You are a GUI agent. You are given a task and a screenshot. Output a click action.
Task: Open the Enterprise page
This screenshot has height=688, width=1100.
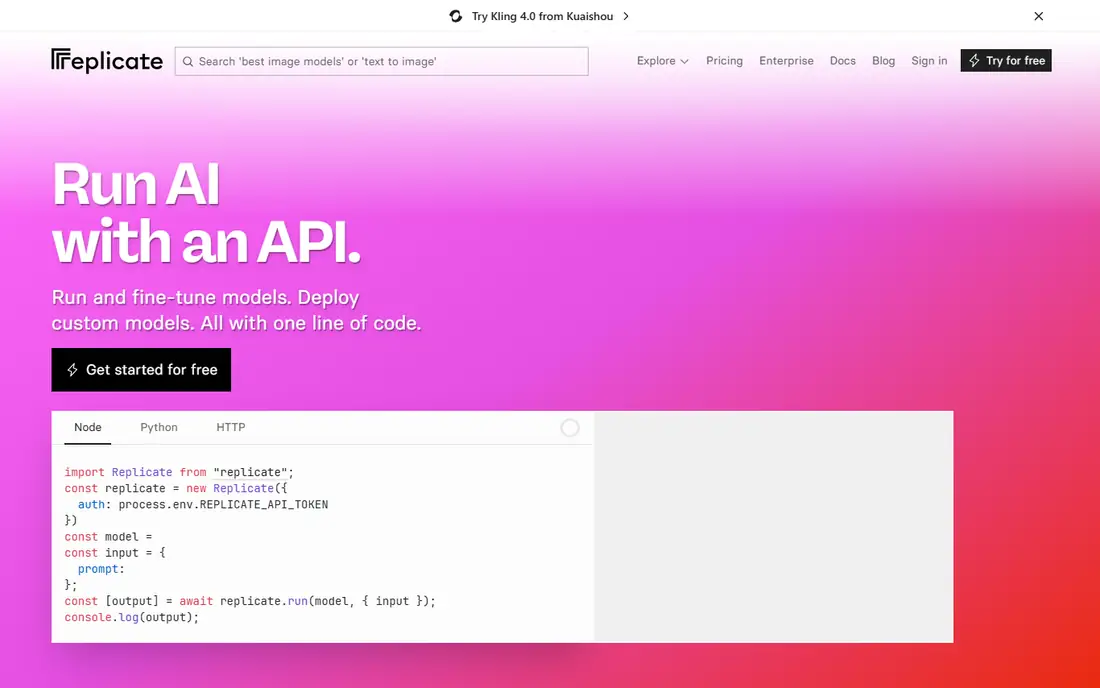click(786, 61)
